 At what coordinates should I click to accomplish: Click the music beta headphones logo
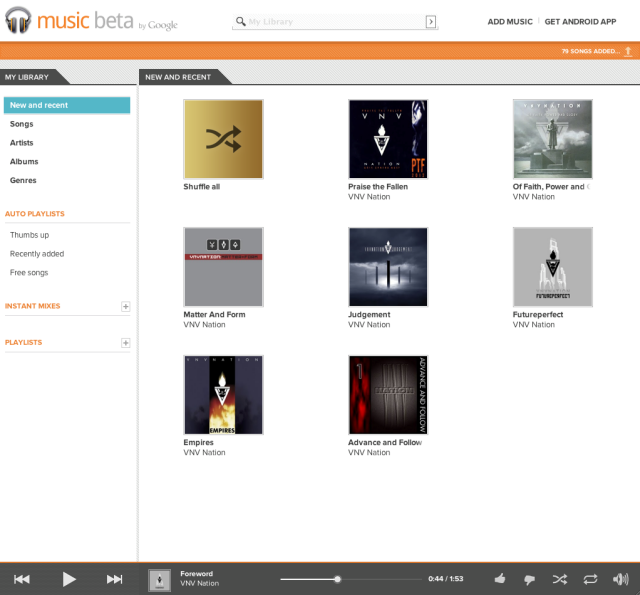pos(18,20)
